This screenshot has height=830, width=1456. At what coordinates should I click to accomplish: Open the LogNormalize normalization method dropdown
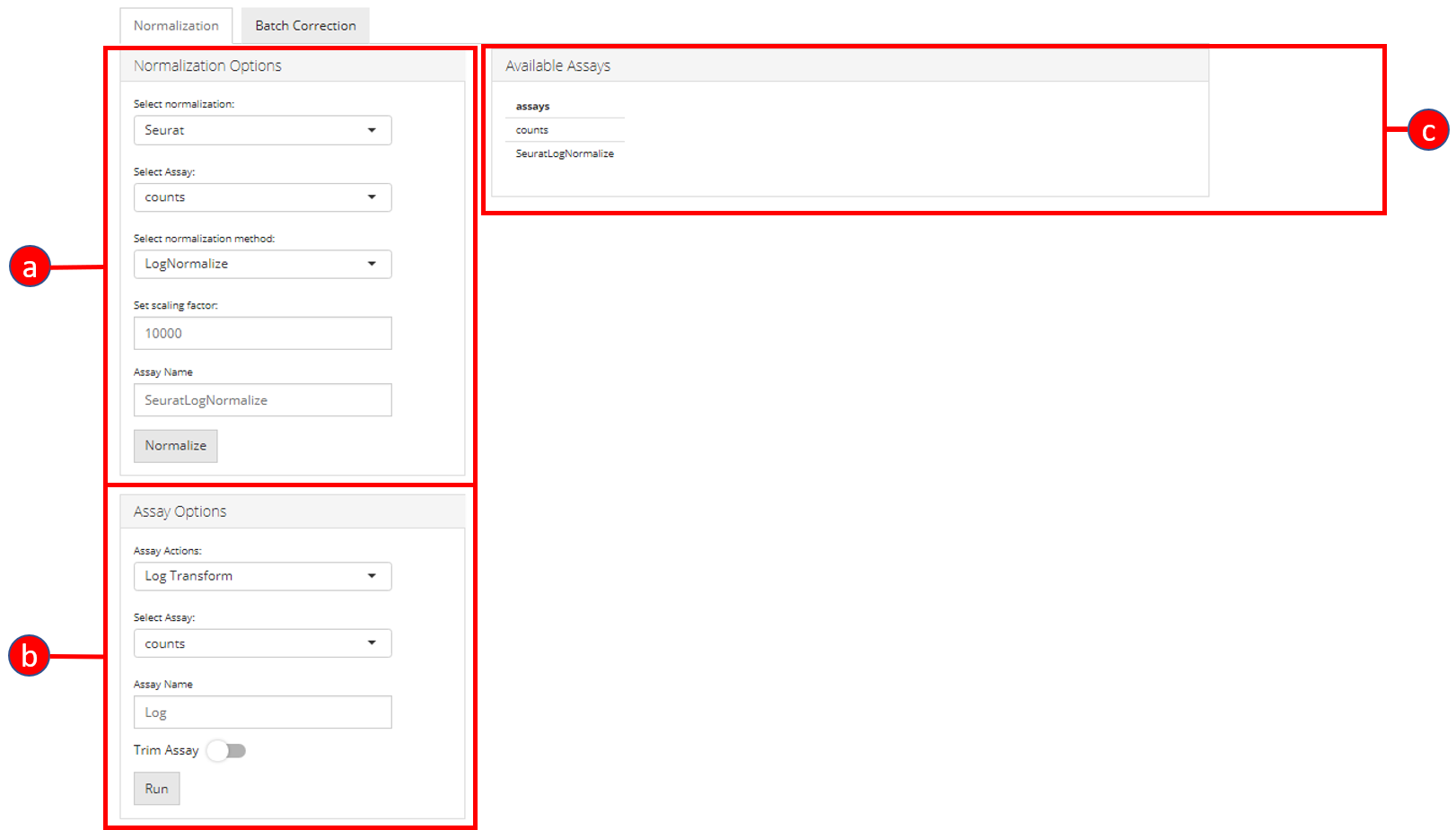(x=262, y=264)
